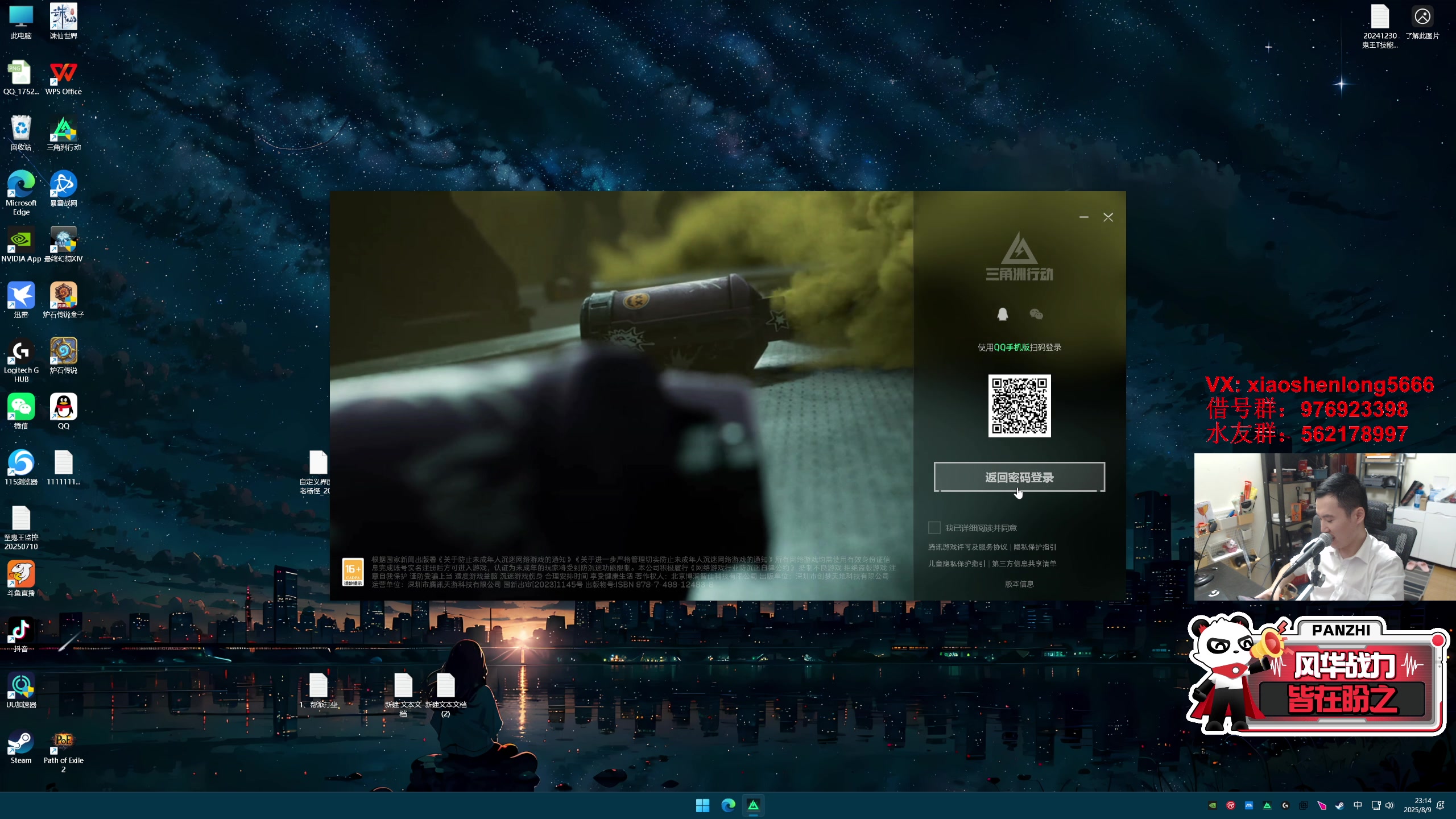The height and width of the screenshot is (819, 1456).
Task: Select the 回收站 recycle bin icon
Action: pos(21,133)
